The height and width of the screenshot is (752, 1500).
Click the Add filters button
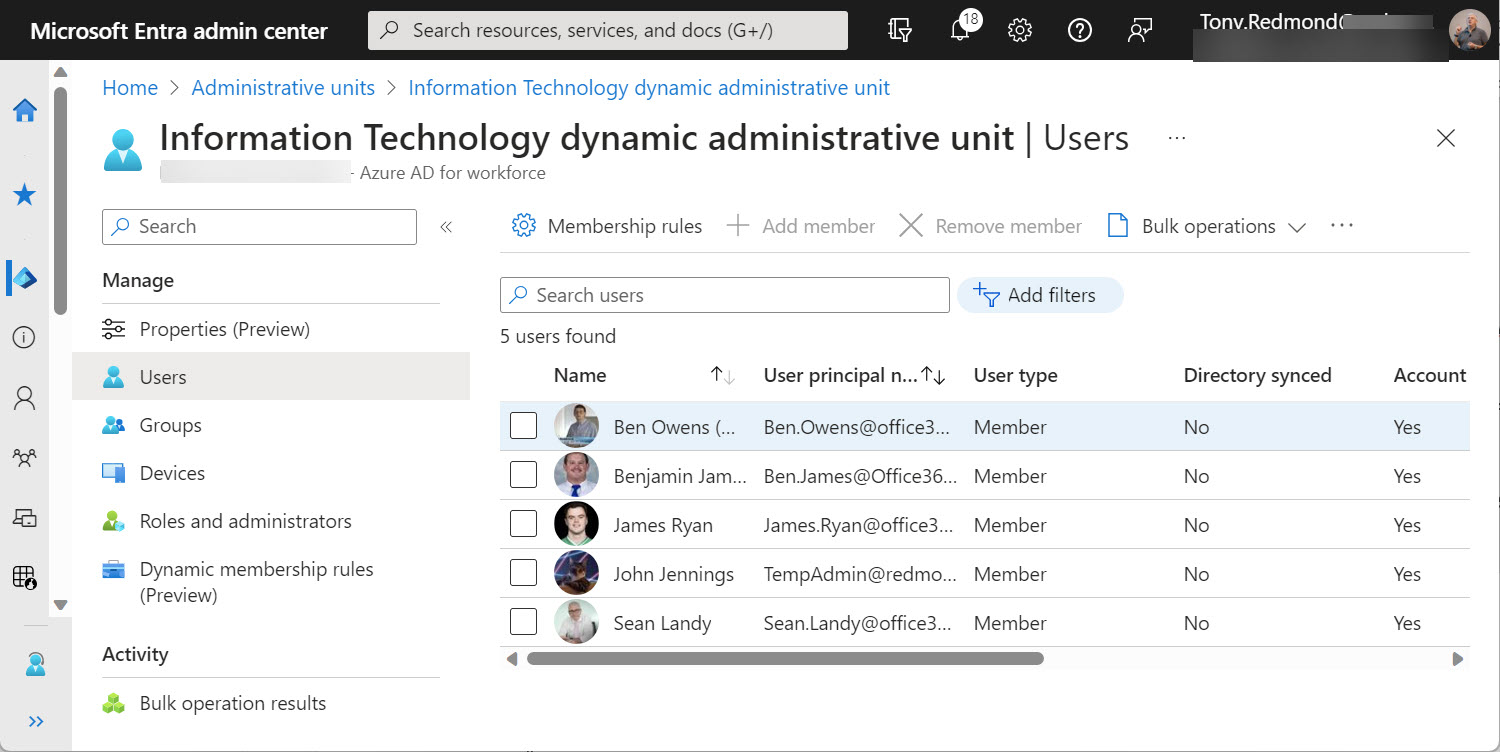click(1040, 295)
